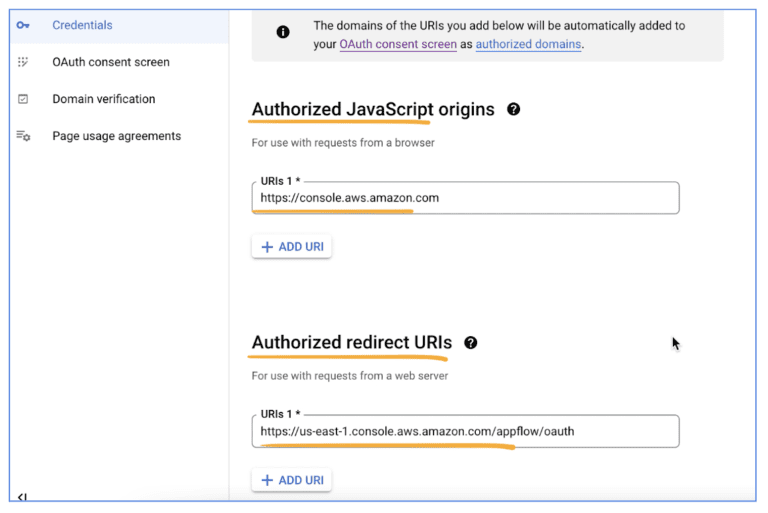This screenshot has width=768, height=513.
Task: Click the Authorized JavaScript origins heading
Action: click(x=373, y=109)
